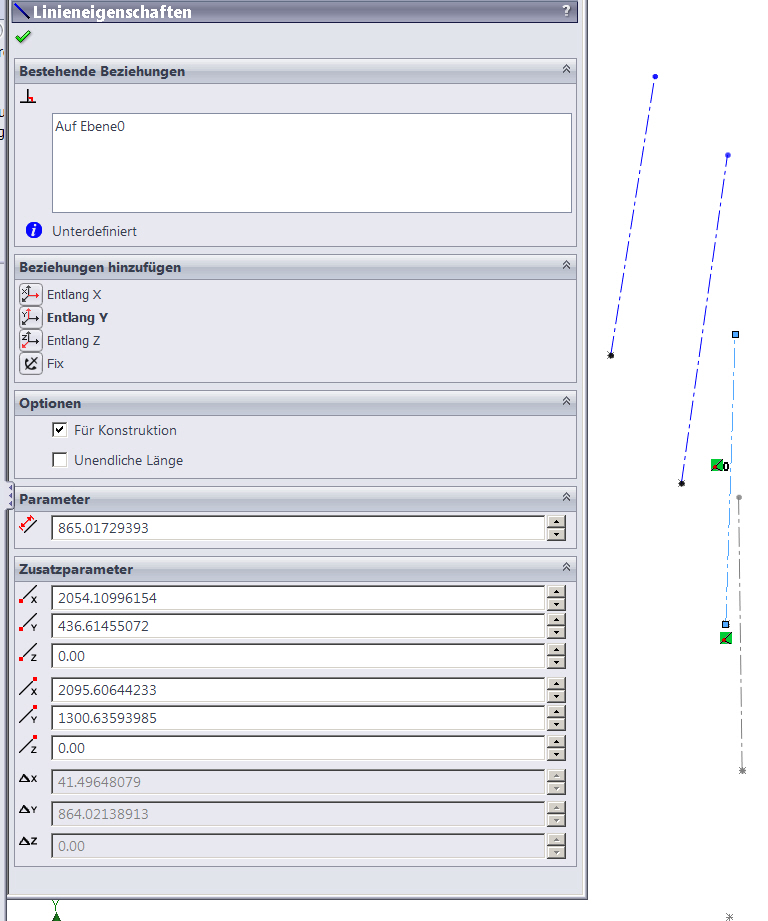
Task: Add Entlang X relation
Action: [x=31, y=294]
